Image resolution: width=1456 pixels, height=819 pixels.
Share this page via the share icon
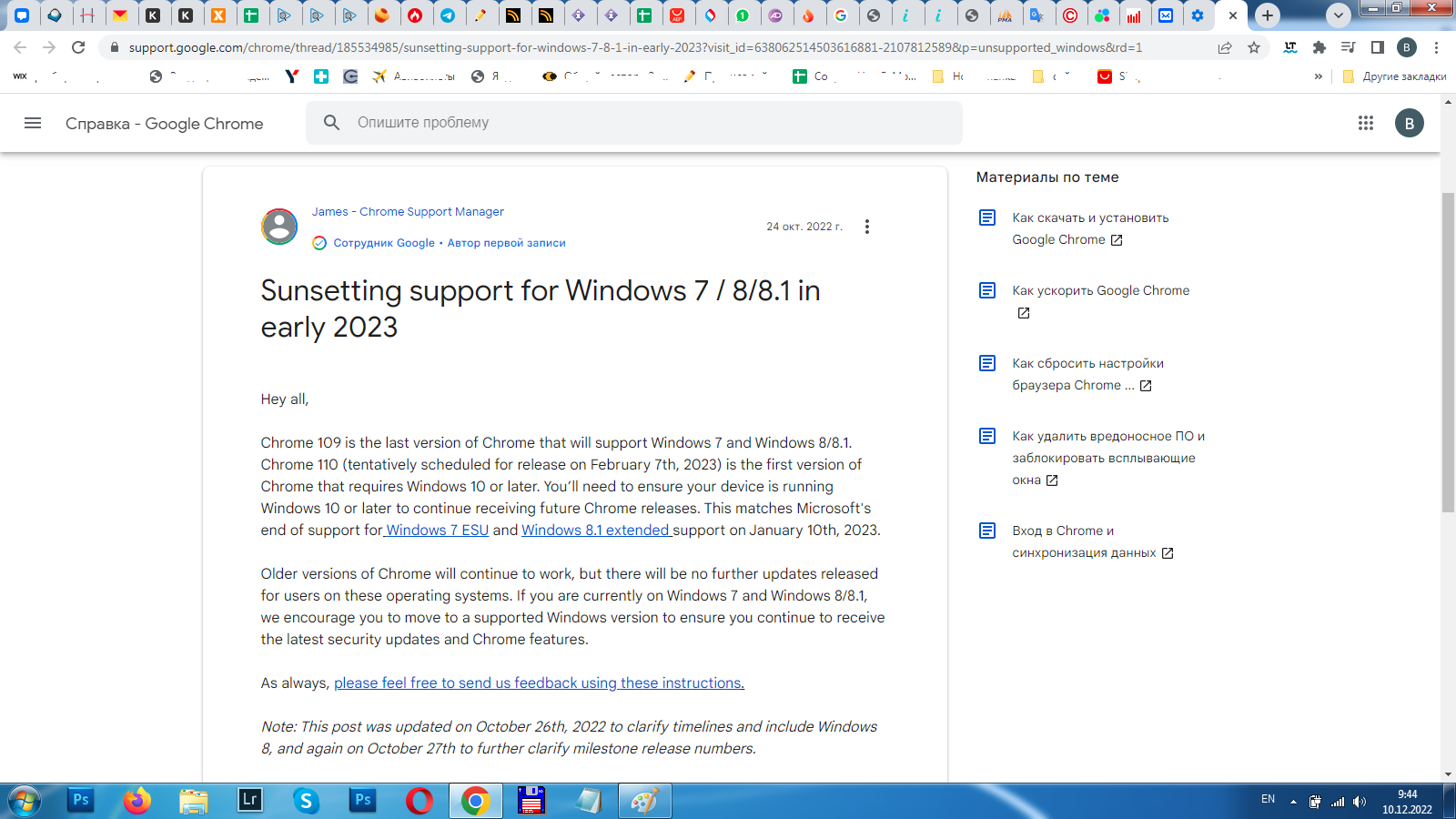(x=1225, y=47)
